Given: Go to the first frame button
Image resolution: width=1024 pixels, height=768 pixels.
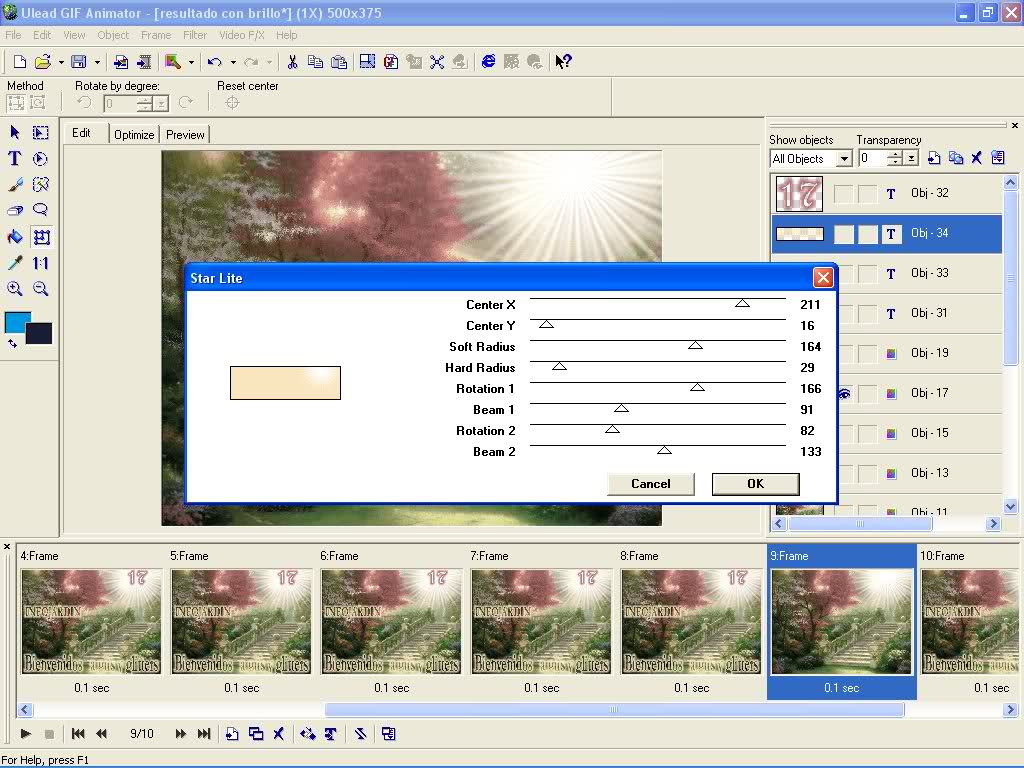Looking at the screenshot, I should pyautogui.click(x=78, y=734).
